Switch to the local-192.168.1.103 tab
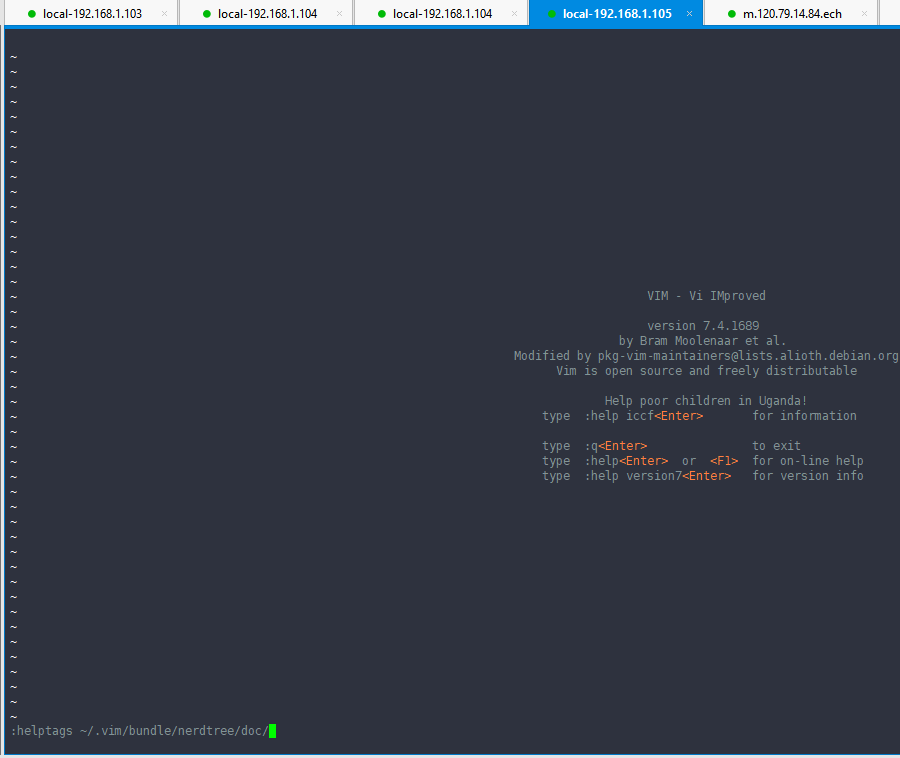 pyautogui.click(x=92, y=14)
